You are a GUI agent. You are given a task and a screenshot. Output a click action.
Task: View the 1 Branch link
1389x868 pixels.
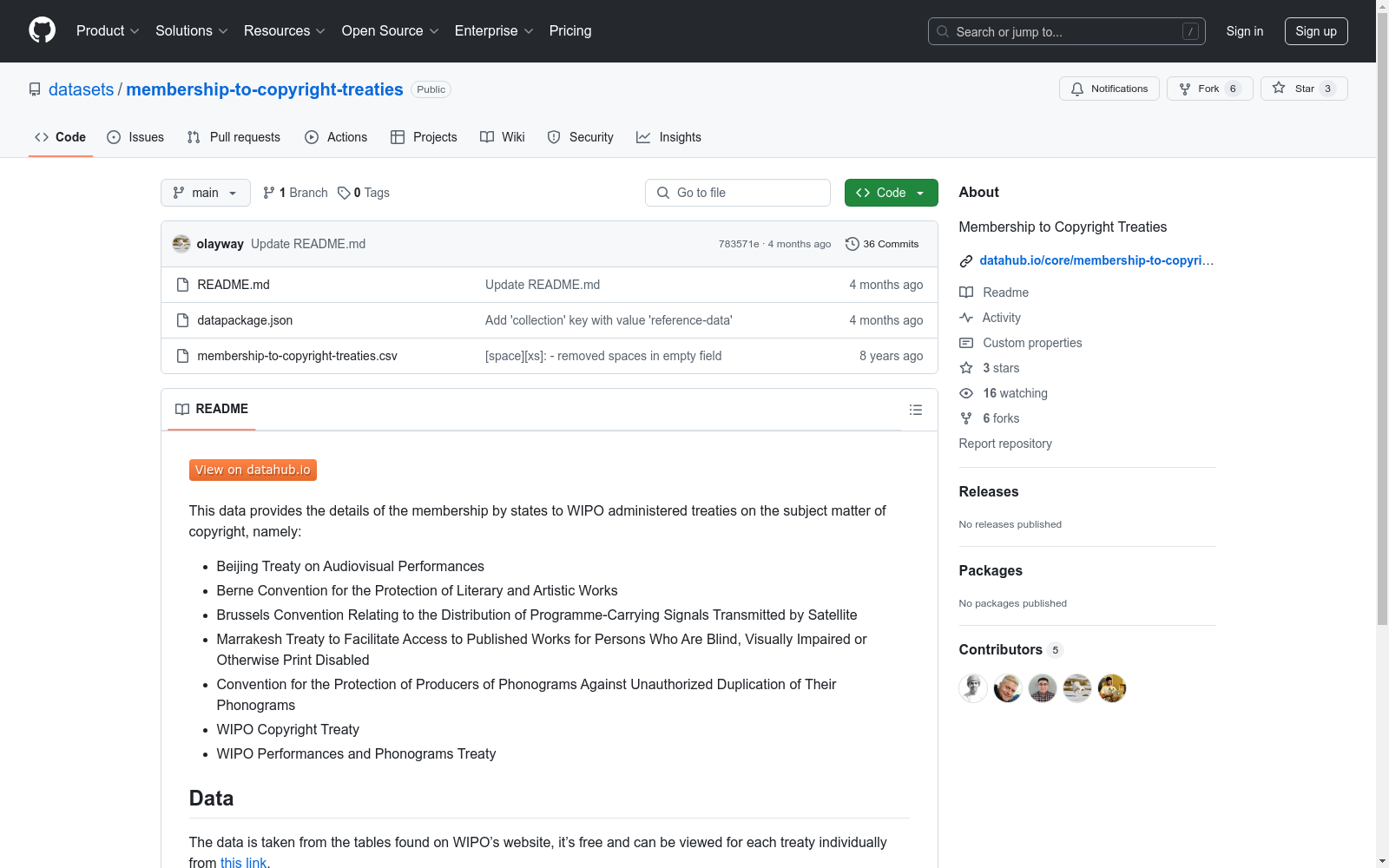(295, 193)
